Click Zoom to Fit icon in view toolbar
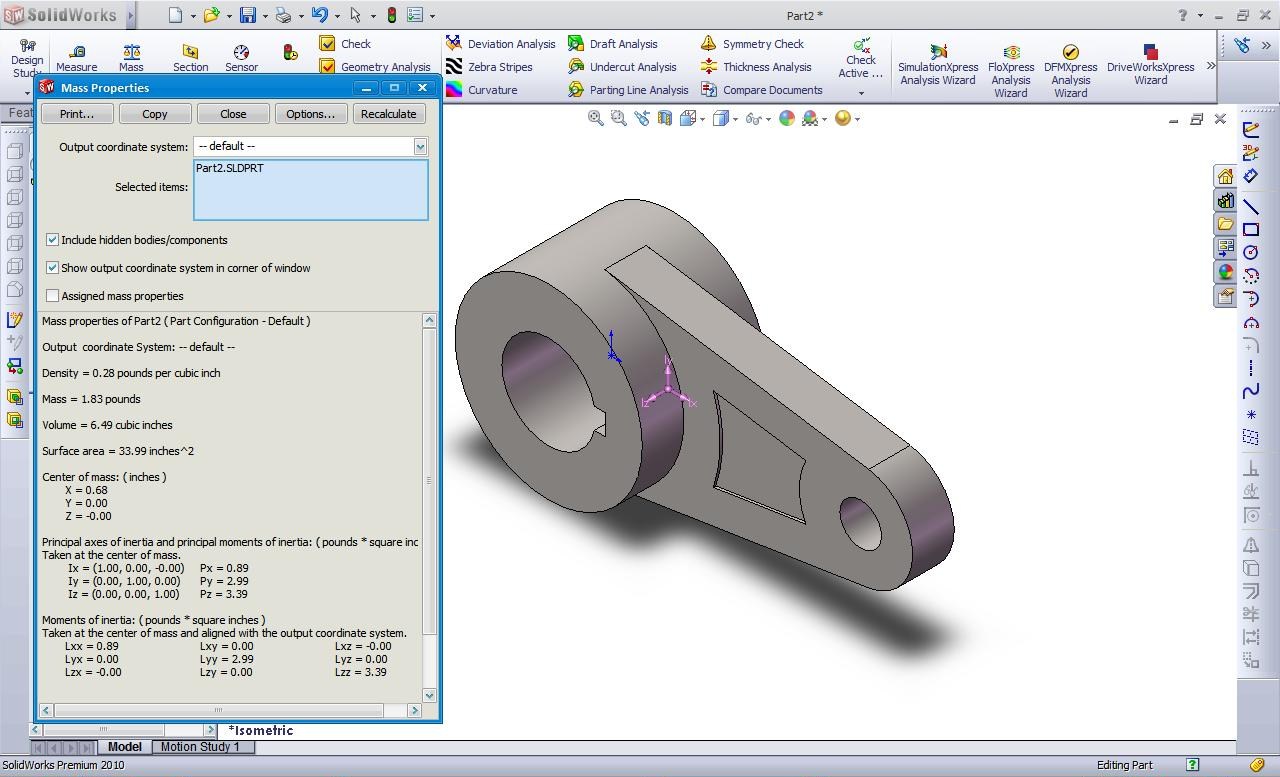This screenshot has width=1280, height=777. (596, 118)
